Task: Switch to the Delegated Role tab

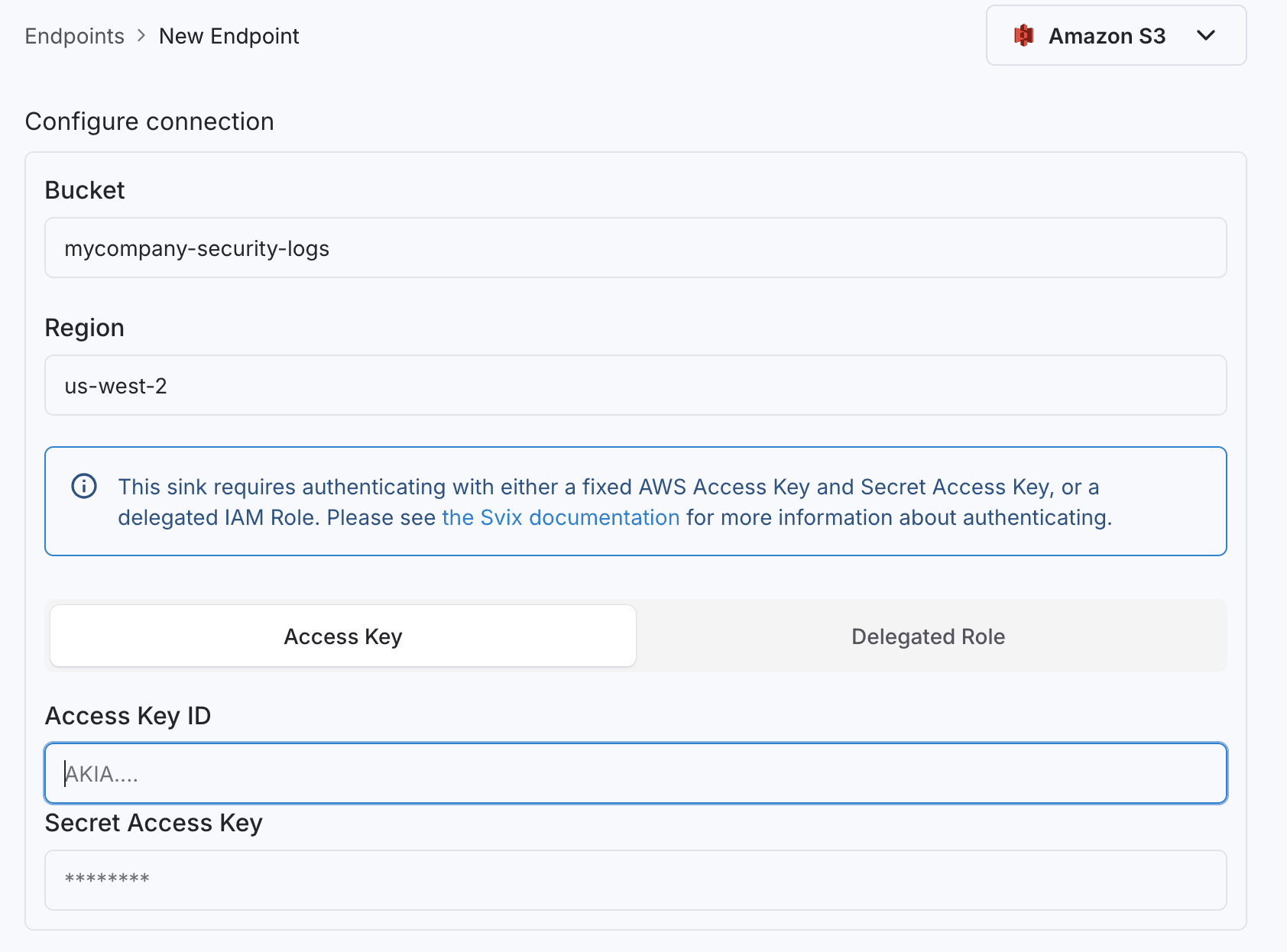Action: point(929,636)
